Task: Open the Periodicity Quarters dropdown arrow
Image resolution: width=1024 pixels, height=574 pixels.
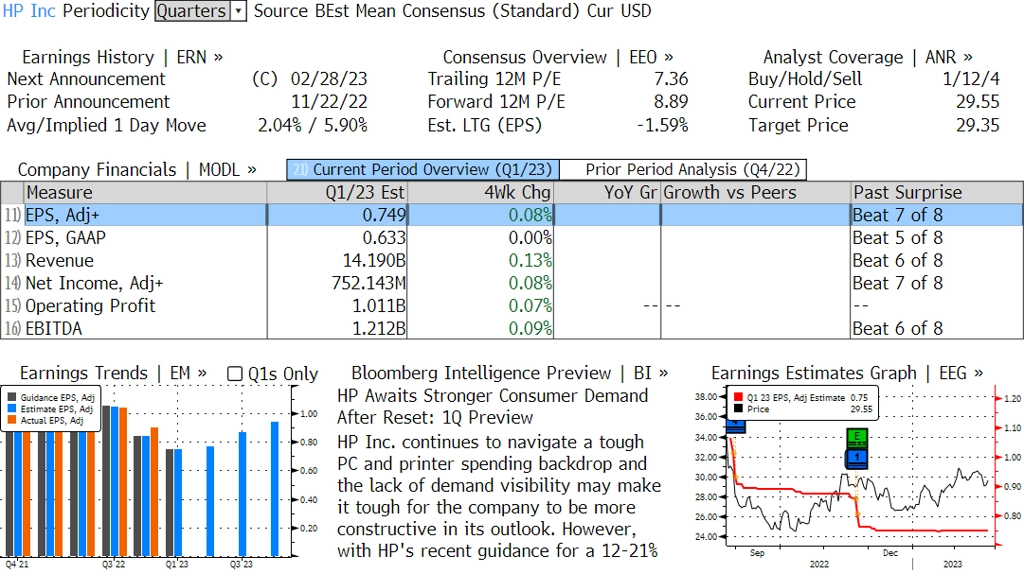Action: [238, 11]
